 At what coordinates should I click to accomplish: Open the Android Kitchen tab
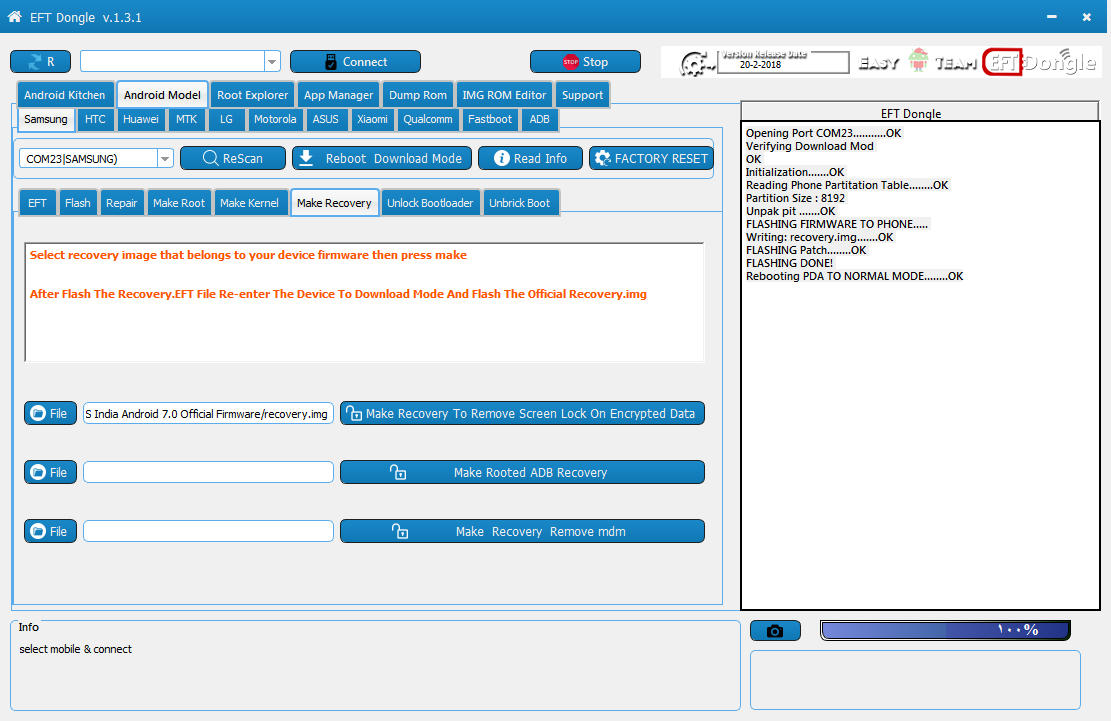coord(64,95)
